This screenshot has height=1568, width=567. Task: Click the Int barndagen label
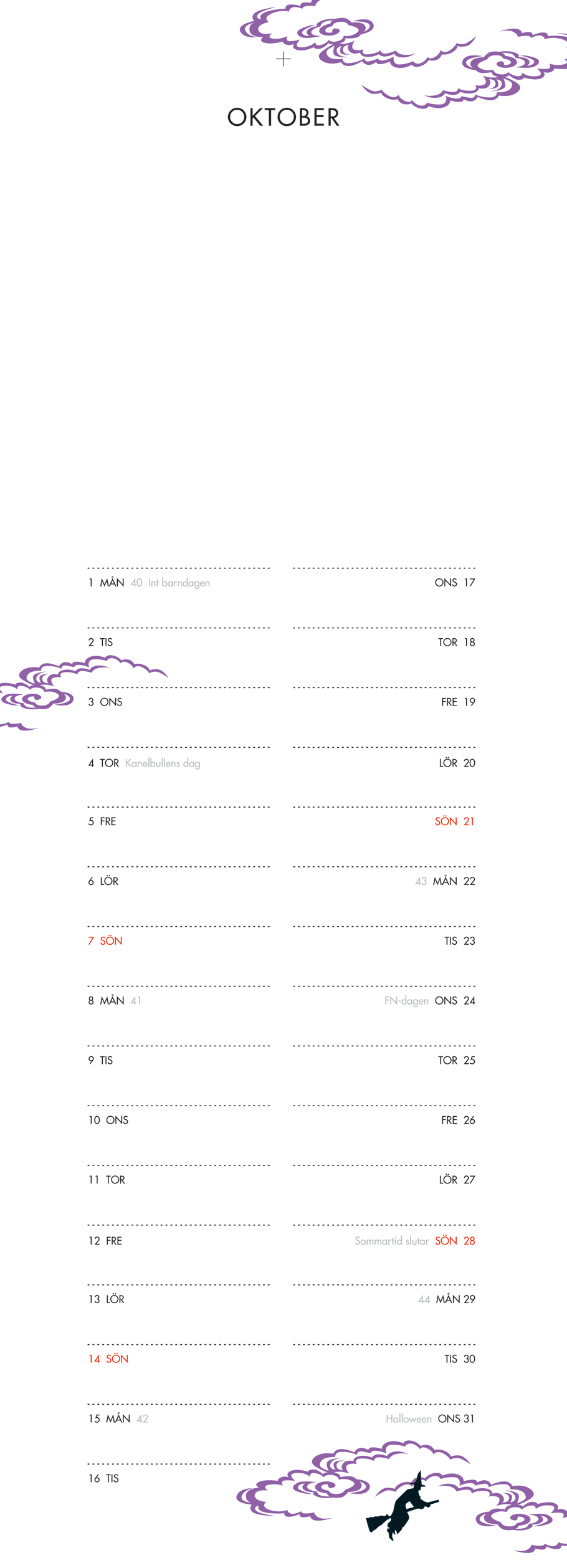(179, 583)
